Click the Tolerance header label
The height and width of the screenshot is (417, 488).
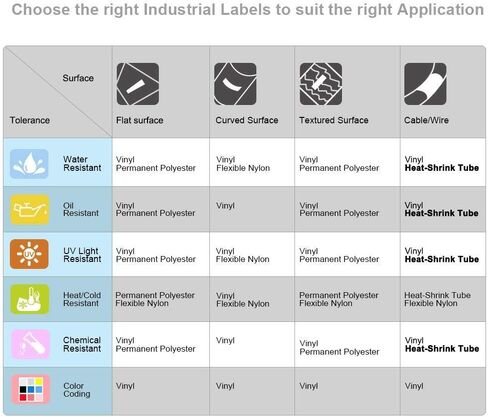[30, 120]
